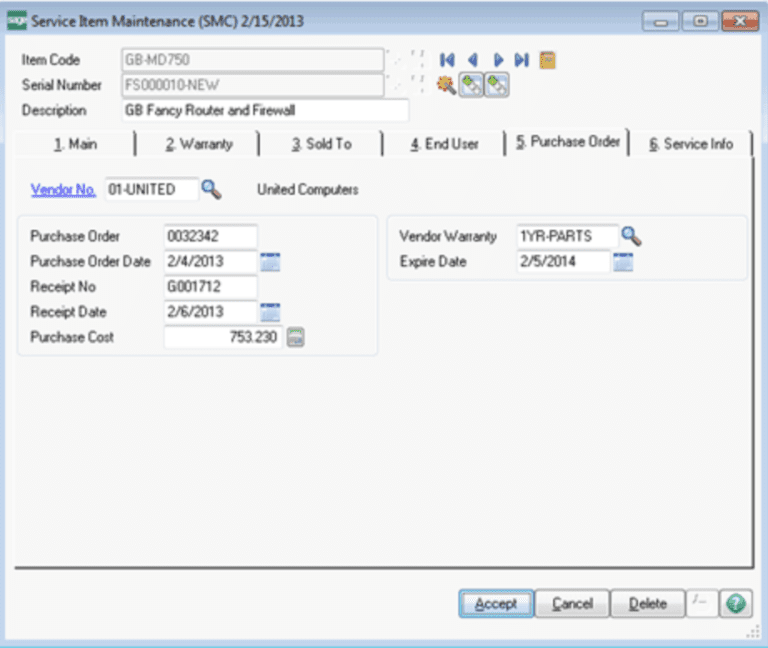Switch to the Warranty tab

click(x=199, y=144)
